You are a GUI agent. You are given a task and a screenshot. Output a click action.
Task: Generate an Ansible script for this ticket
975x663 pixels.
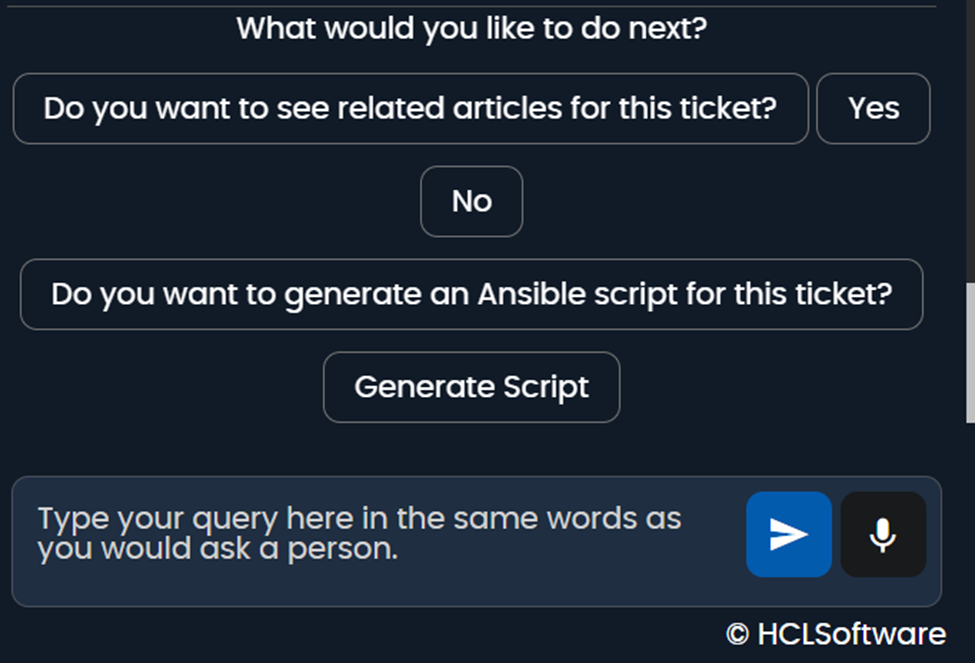[471, 387]
